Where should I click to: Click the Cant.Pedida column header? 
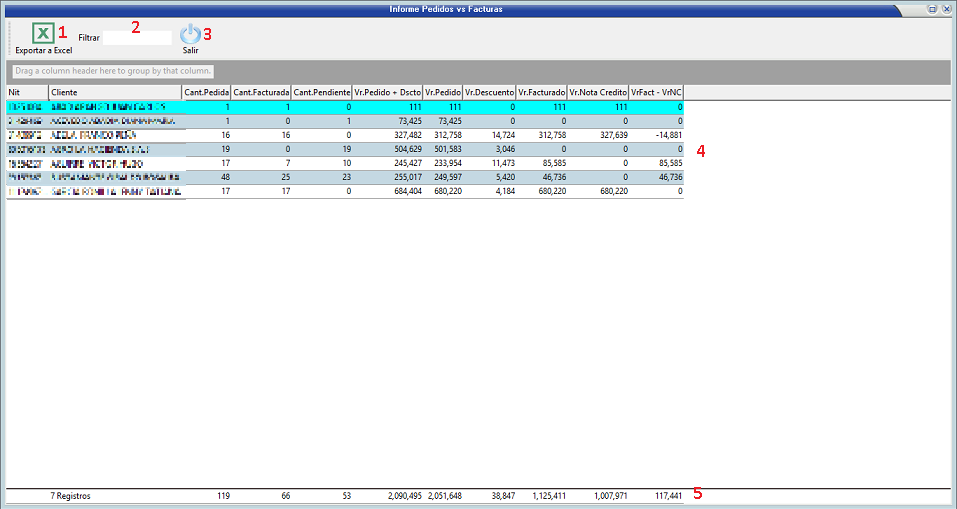(207, 92)
